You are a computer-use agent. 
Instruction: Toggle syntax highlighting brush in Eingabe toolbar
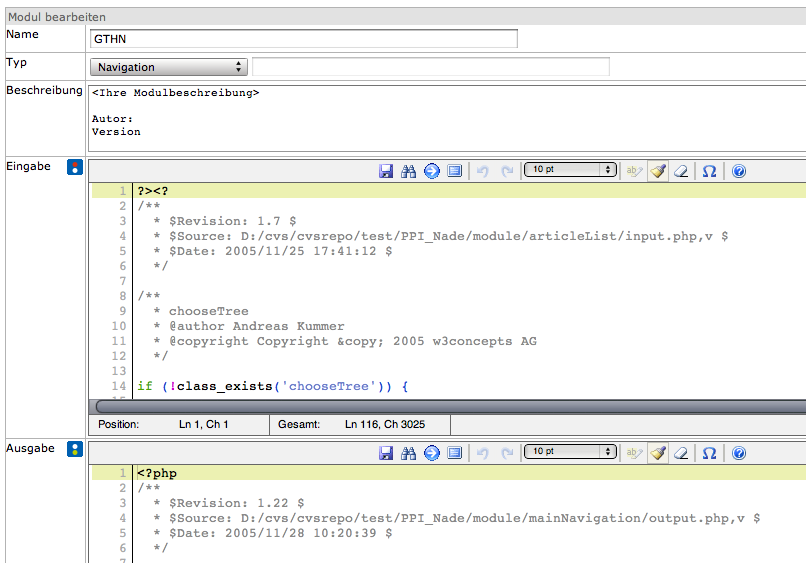click(x=657, y=171)
